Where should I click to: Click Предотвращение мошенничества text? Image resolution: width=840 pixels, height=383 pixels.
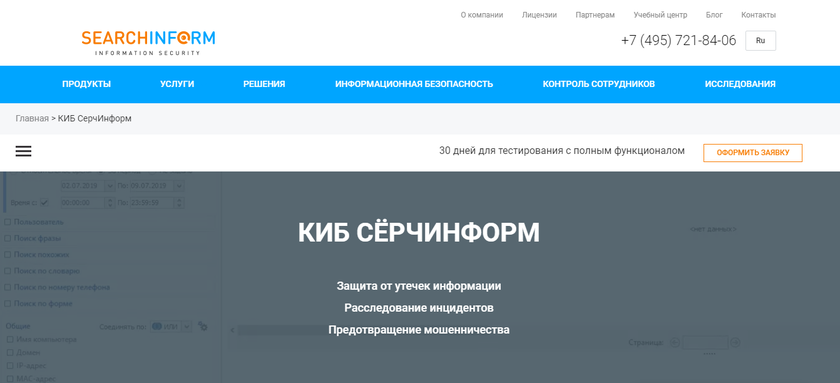[x=419, y=330]
